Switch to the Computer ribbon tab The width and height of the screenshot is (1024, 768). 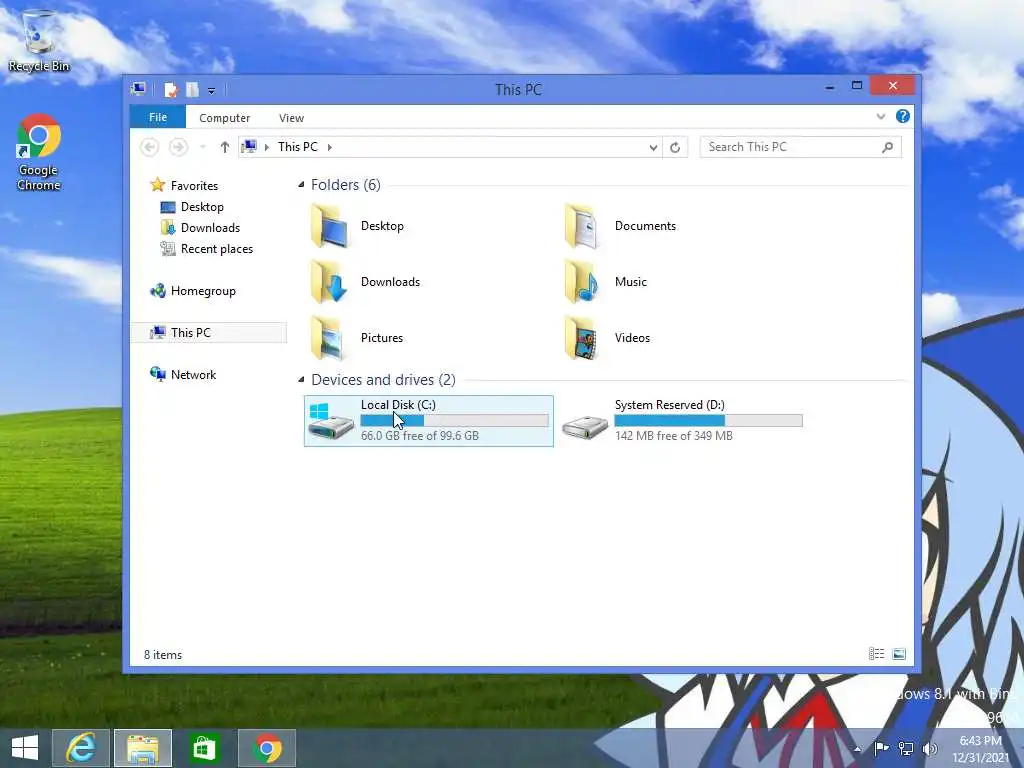pyautogui.click(x=225, y=118)
